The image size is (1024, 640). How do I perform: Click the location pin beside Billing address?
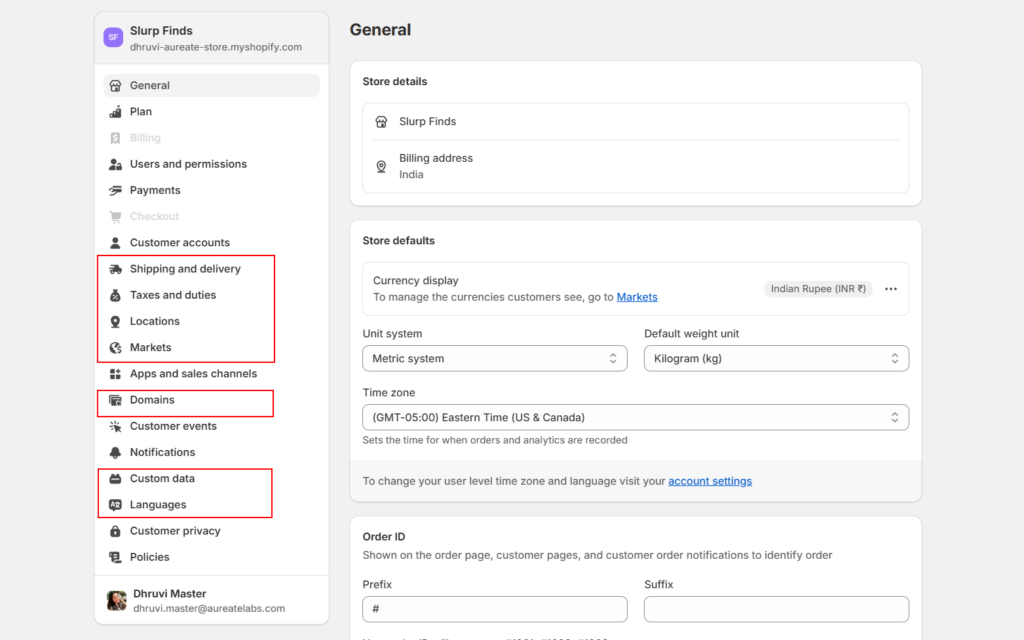(381, 167)
